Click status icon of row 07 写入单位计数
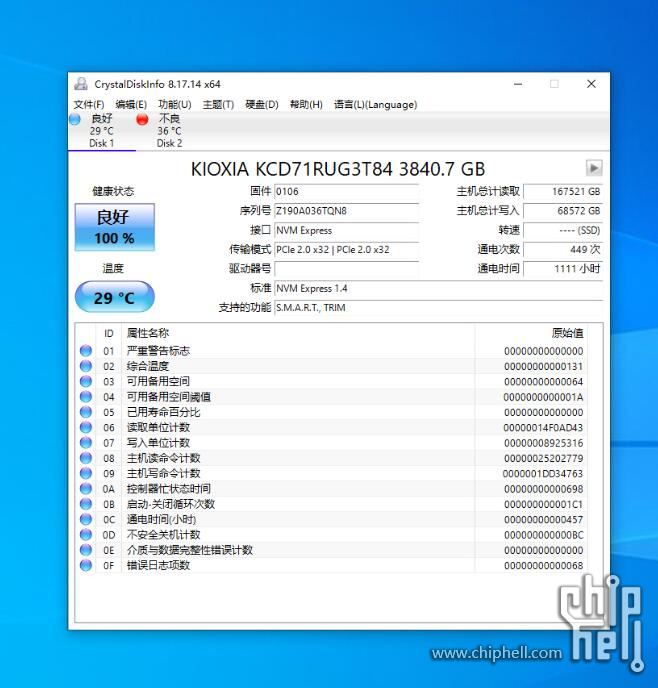 86,443
